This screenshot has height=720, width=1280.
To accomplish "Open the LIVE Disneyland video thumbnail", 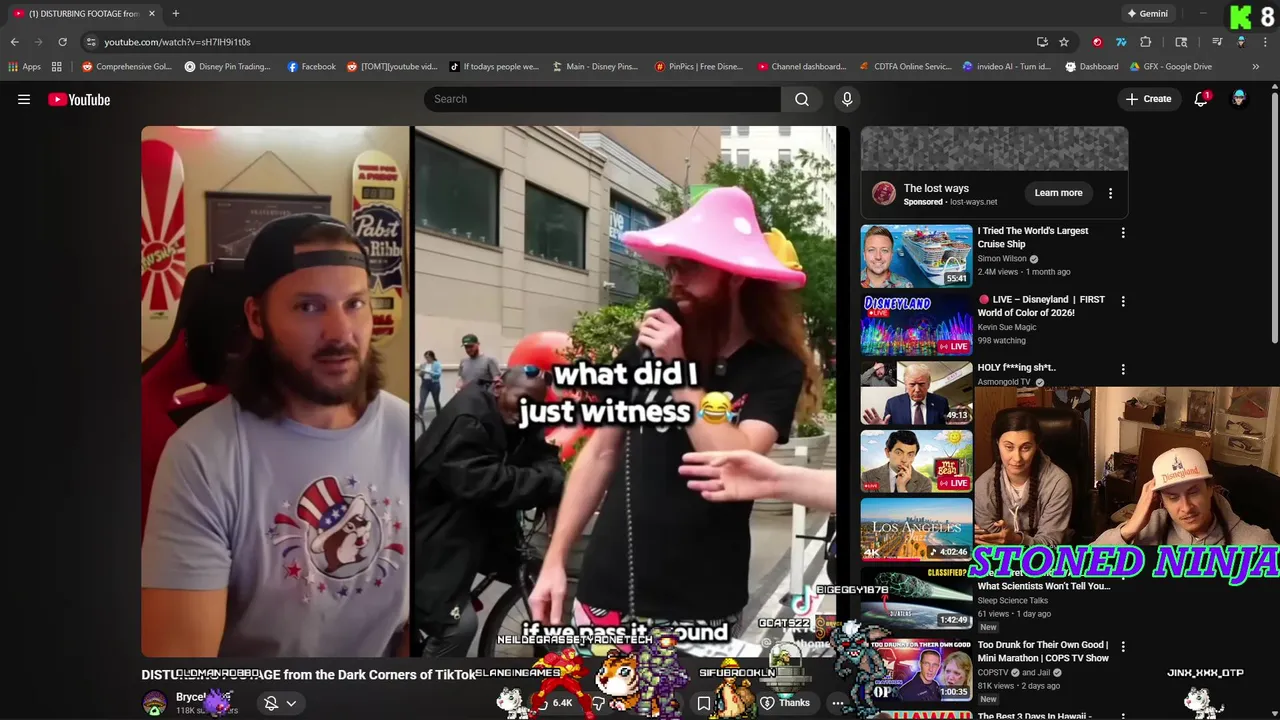I will (916, 324).
